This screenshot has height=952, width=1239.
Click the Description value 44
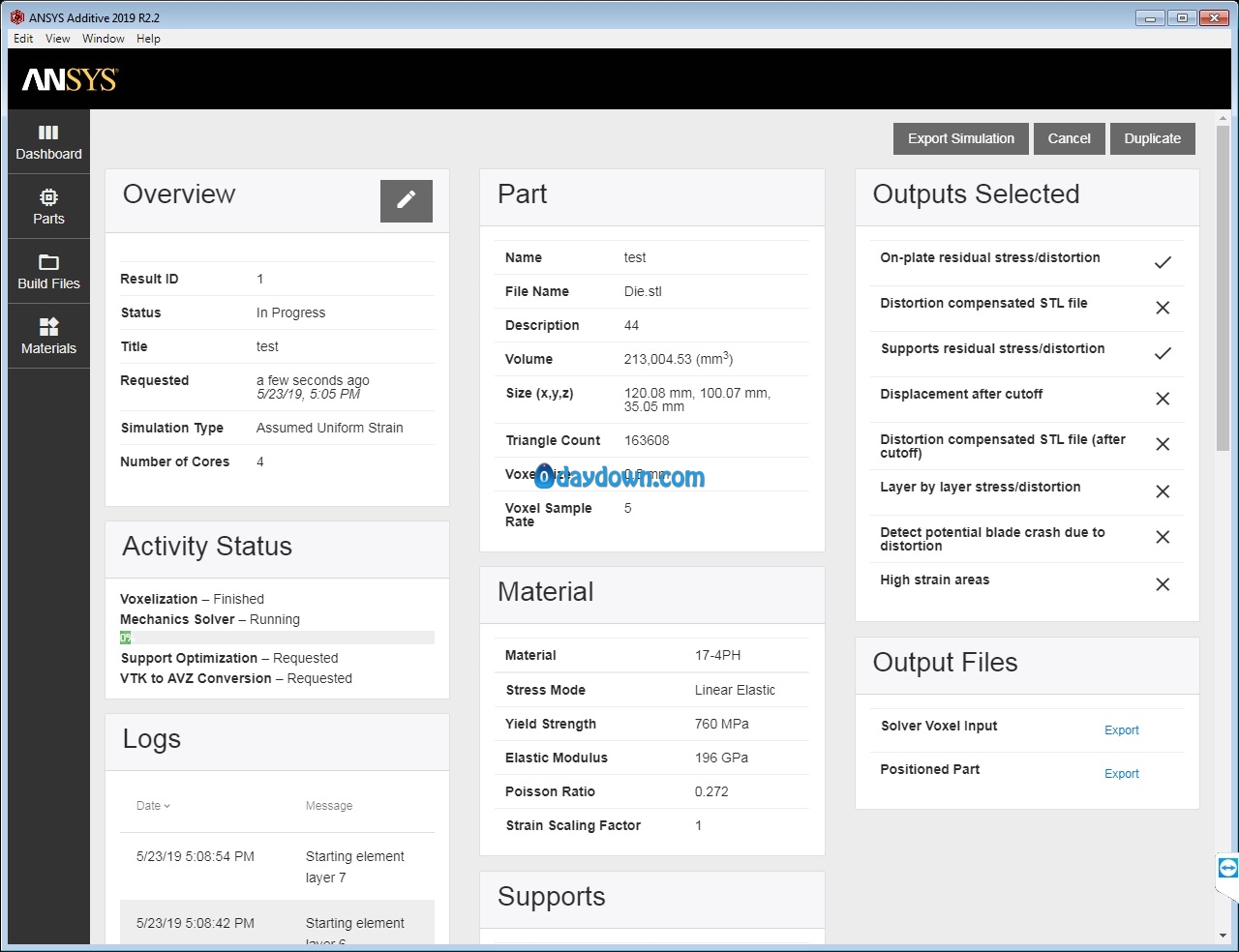tap(631, 325)
